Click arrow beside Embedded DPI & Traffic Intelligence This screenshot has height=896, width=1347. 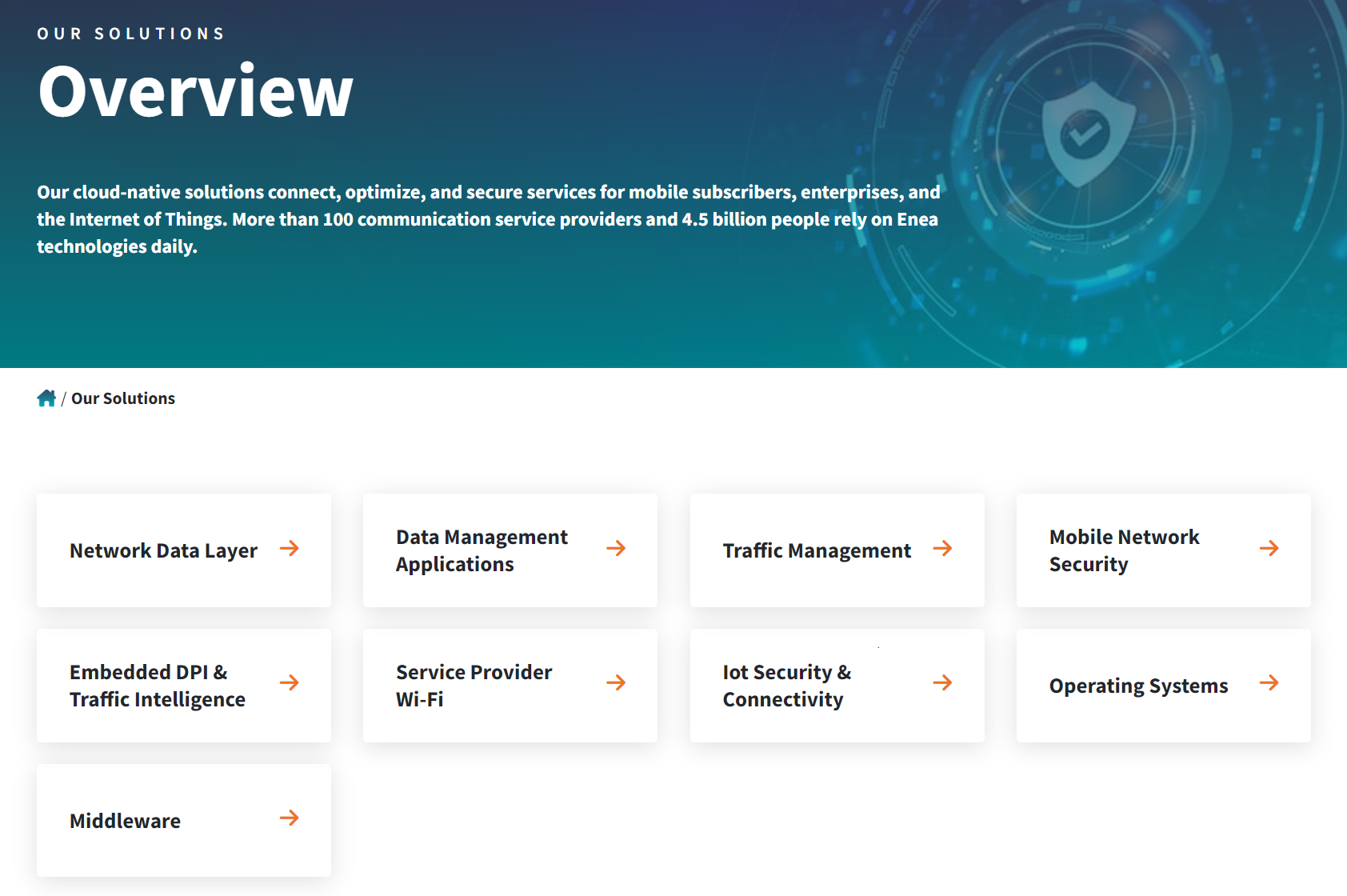[290, 682]
